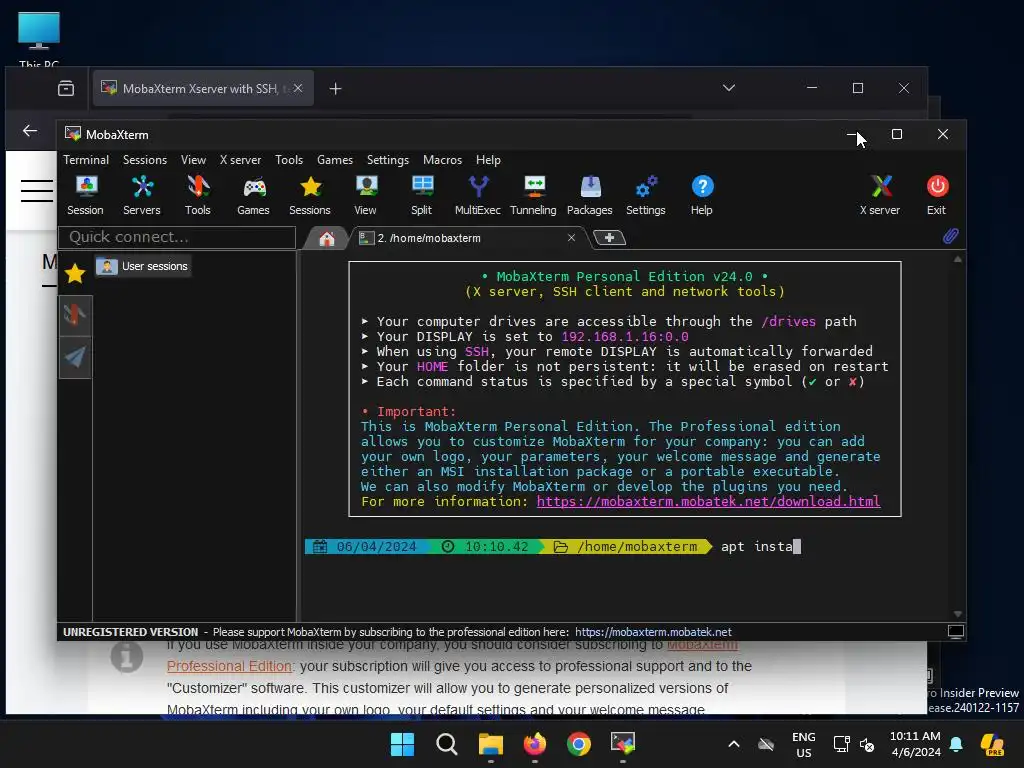Click the ENG US language indicator
This screenshot has width=1024, height=768.
click(804, 744)
